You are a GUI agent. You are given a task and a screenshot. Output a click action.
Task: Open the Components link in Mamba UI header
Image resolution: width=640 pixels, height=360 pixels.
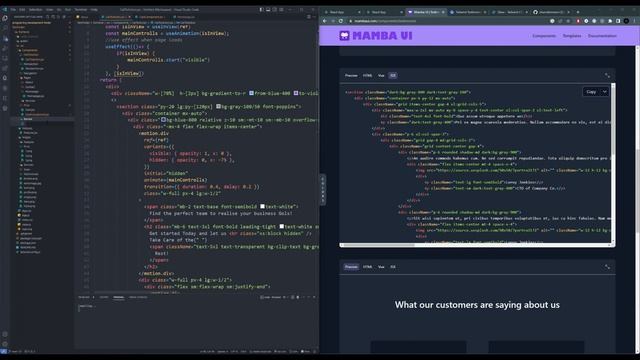coord(544,36)
